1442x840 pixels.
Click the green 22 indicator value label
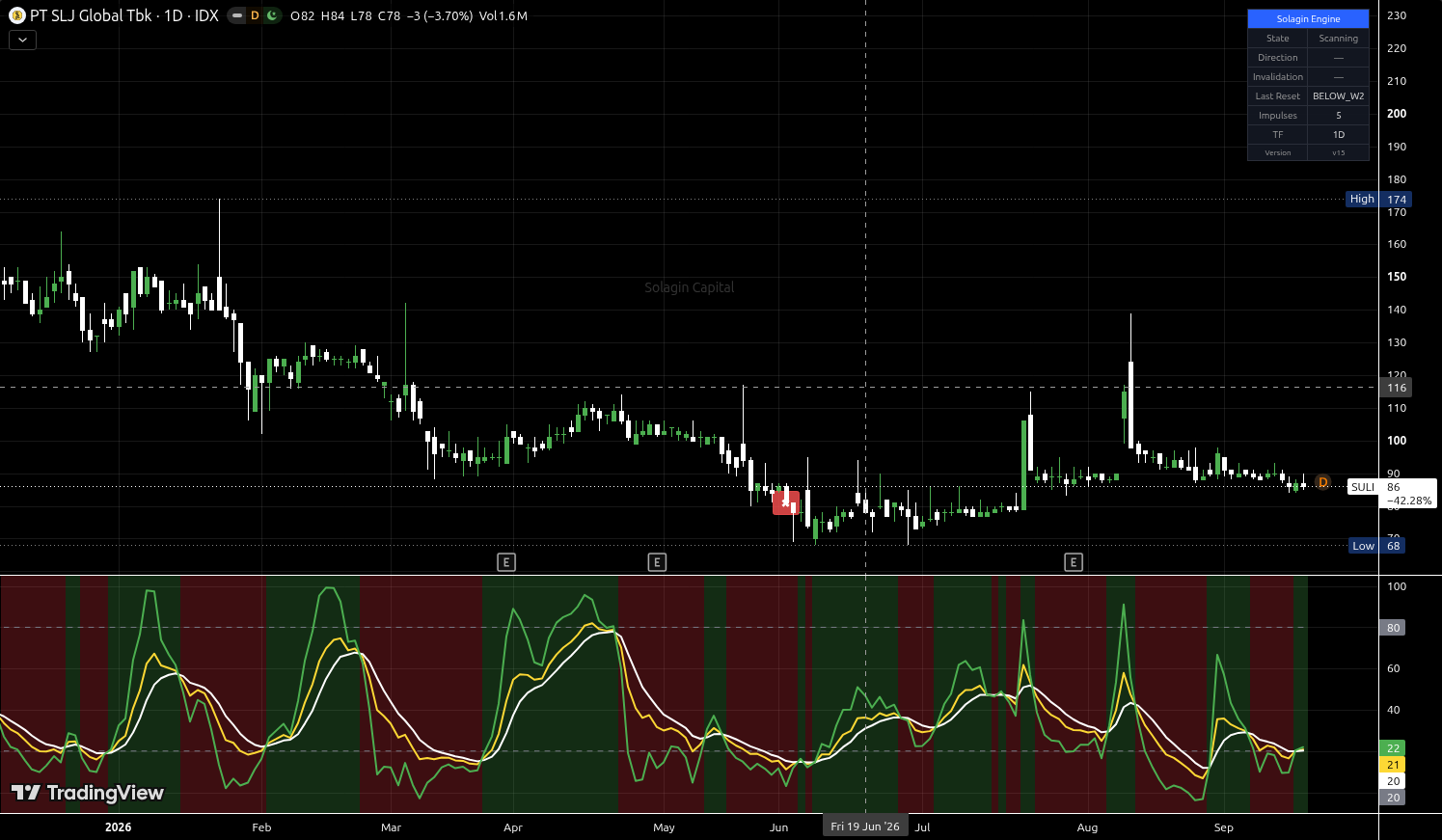[x=1393, y=748]
